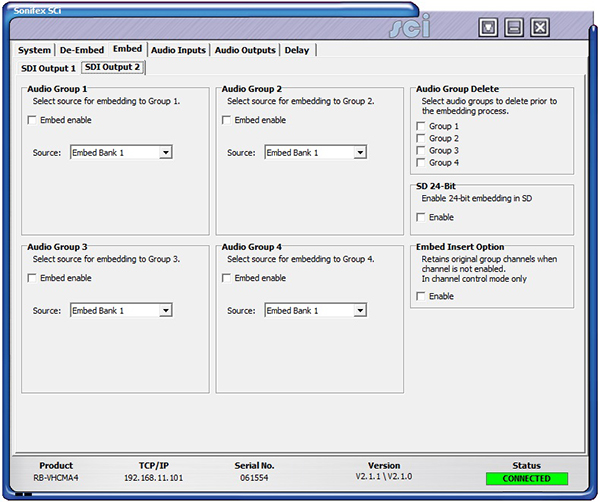Click the sci logo in header
Screen dimensions: 600x502
click(410, 26)
